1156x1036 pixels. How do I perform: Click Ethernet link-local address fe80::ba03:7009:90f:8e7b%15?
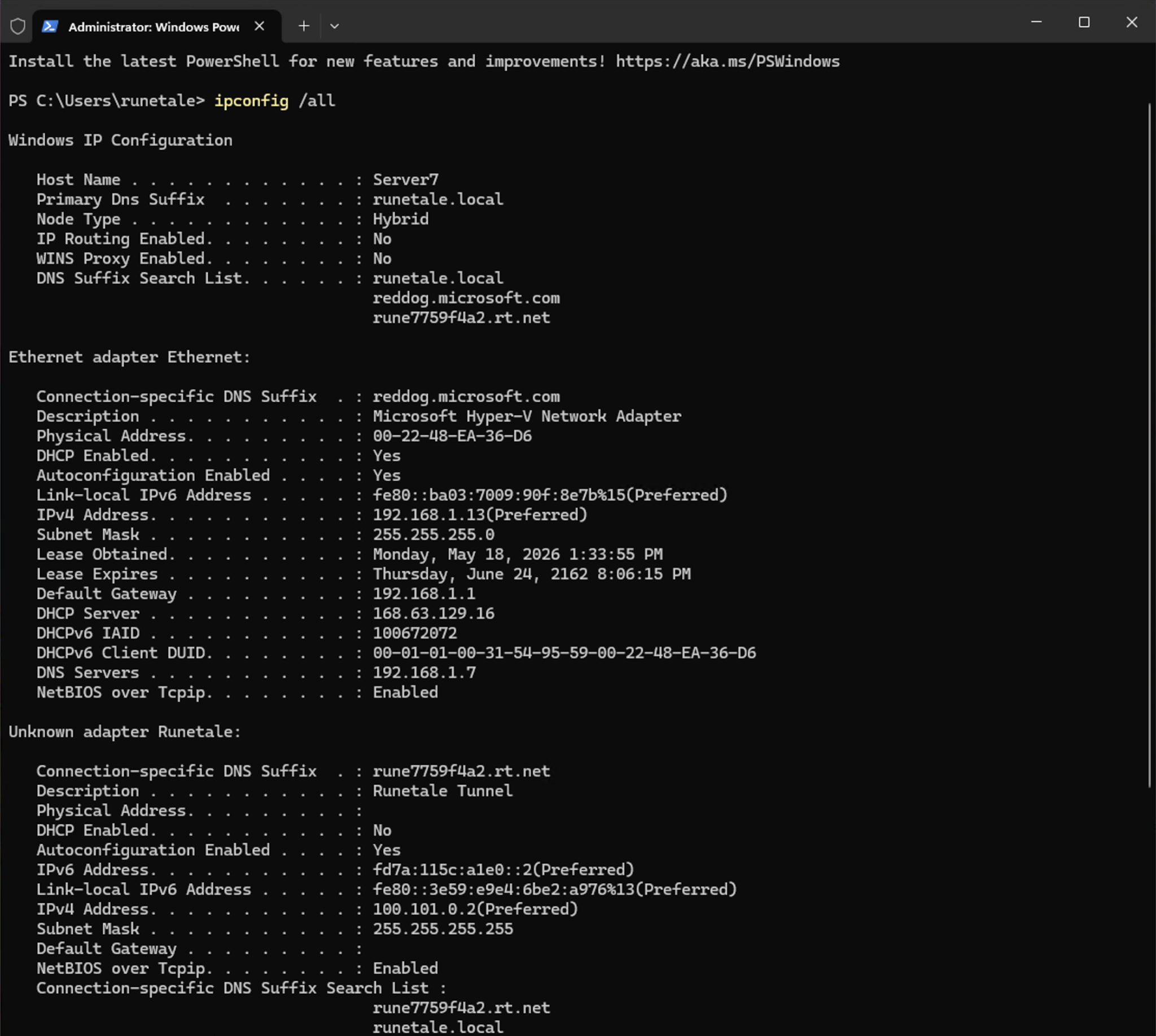point(499,495)
